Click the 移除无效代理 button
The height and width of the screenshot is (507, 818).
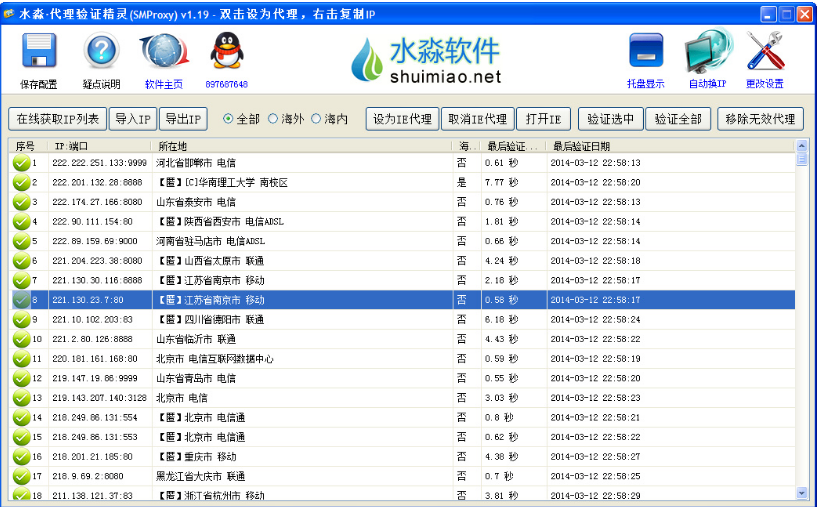[760, 119]
